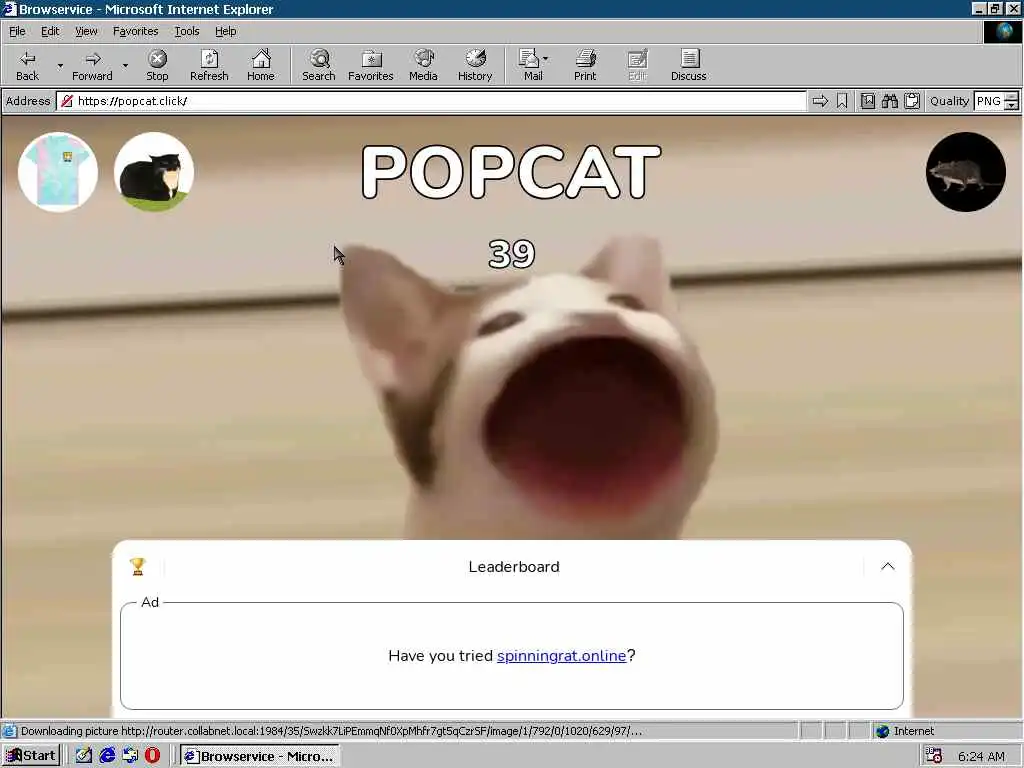Click the notepad quick launch icon
Viewport: 1024px width, 768px height.
[84, 756]
